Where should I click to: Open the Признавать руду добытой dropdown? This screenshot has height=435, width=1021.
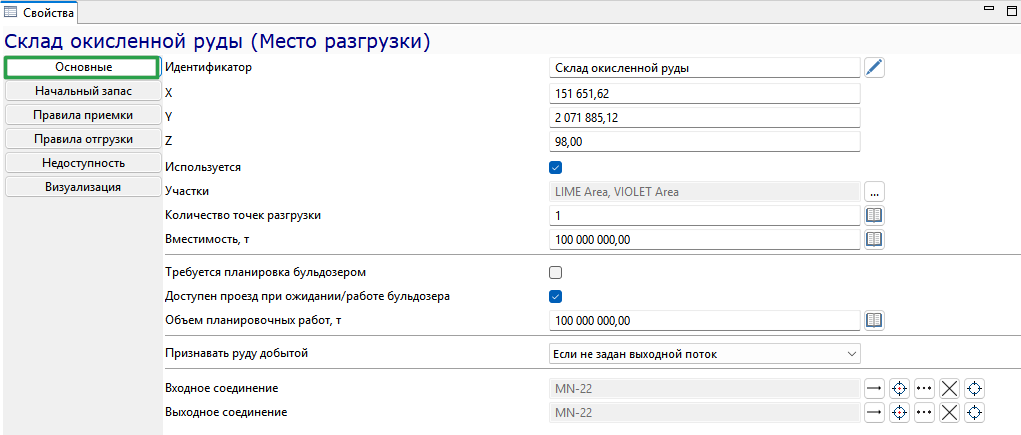click(705, 354)
